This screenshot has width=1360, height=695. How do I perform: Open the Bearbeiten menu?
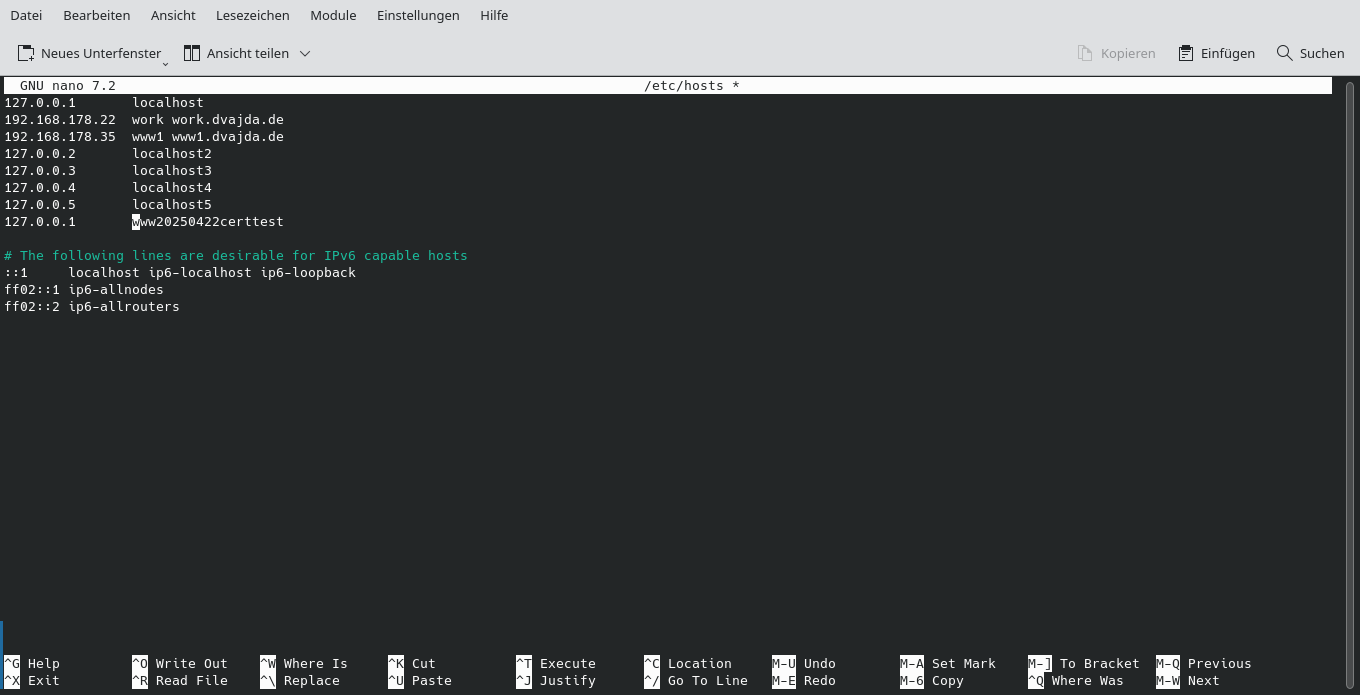point(96,15)
